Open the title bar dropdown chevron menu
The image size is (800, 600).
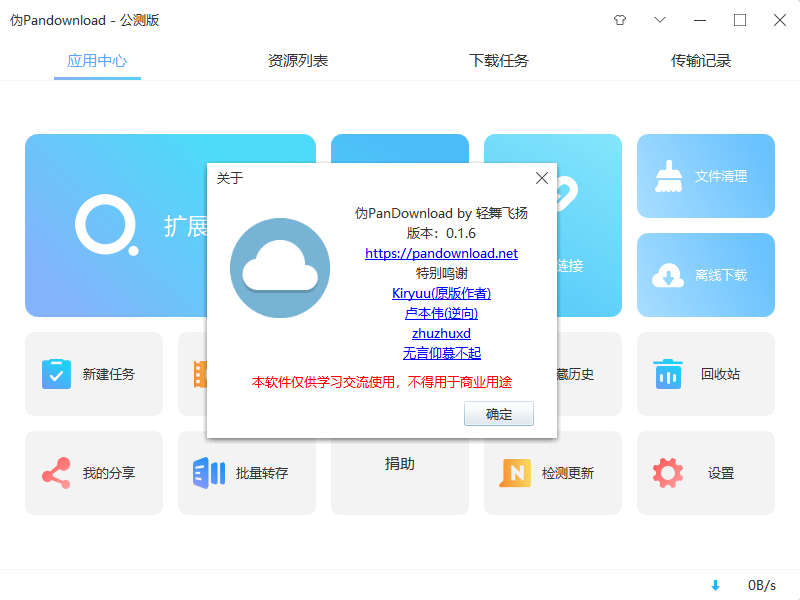(660, 20)
